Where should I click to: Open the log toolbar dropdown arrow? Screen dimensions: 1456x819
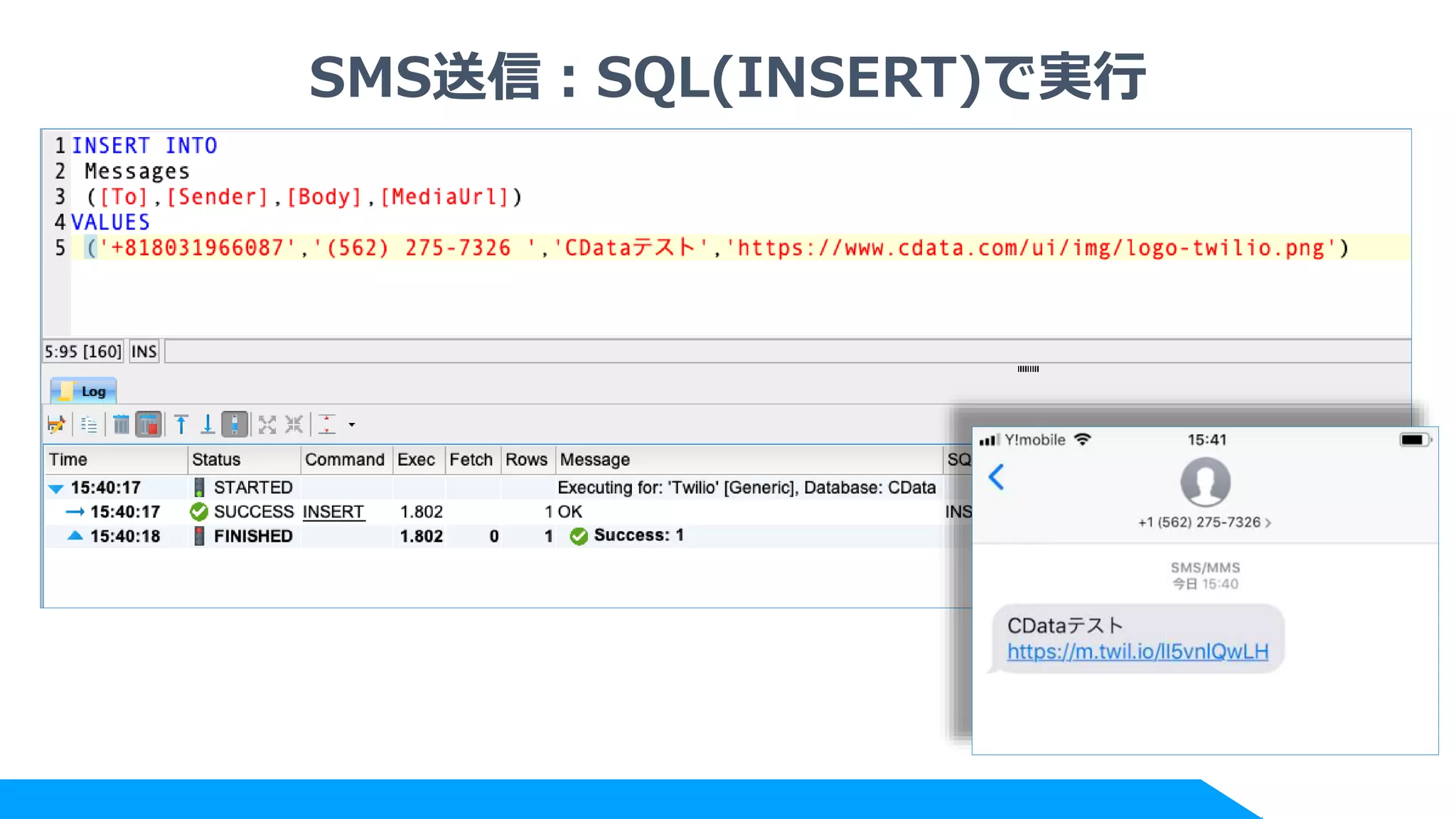(352, 424)
